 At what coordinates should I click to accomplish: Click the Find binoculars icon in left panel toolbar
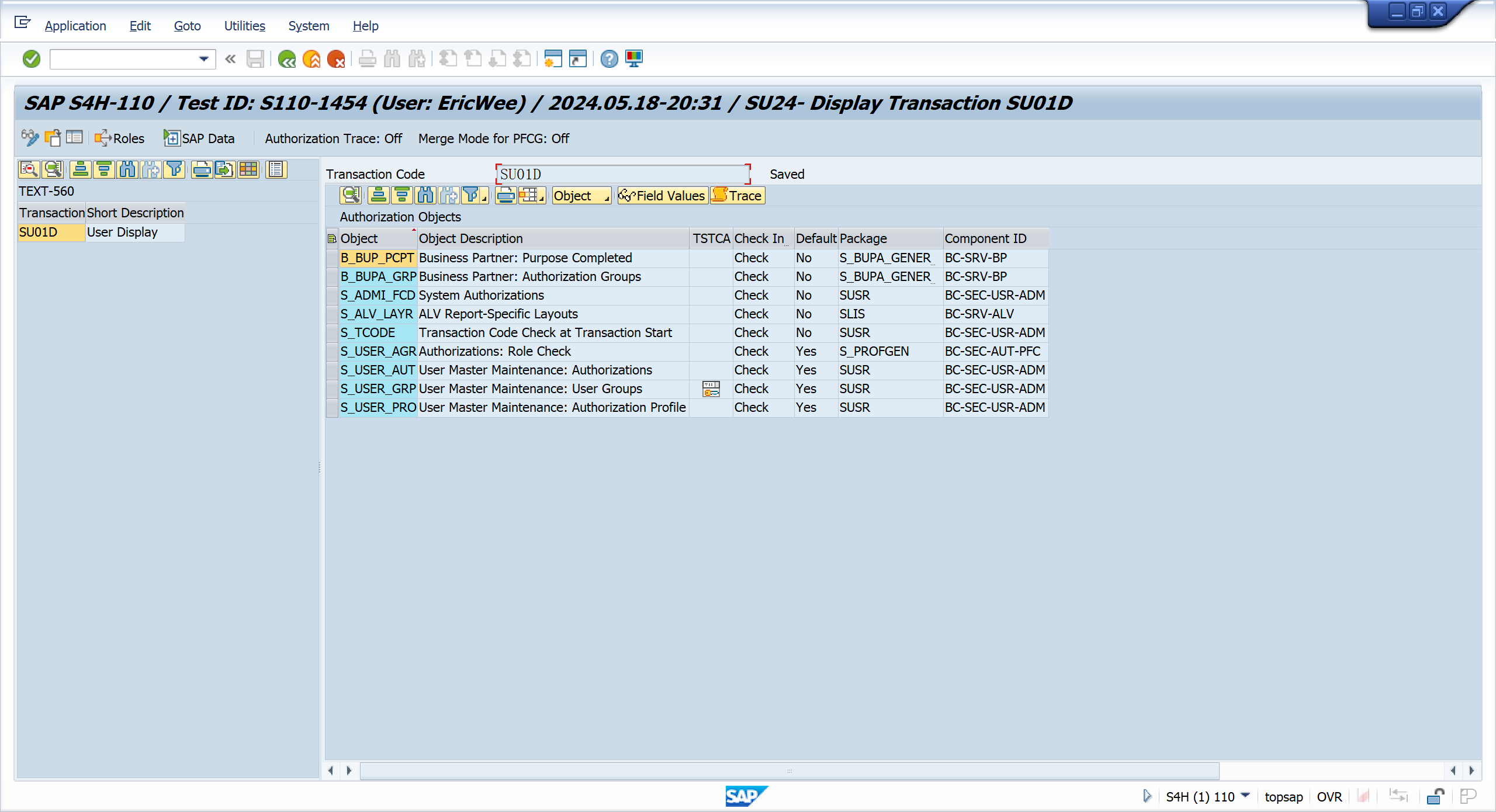[127, 170]
